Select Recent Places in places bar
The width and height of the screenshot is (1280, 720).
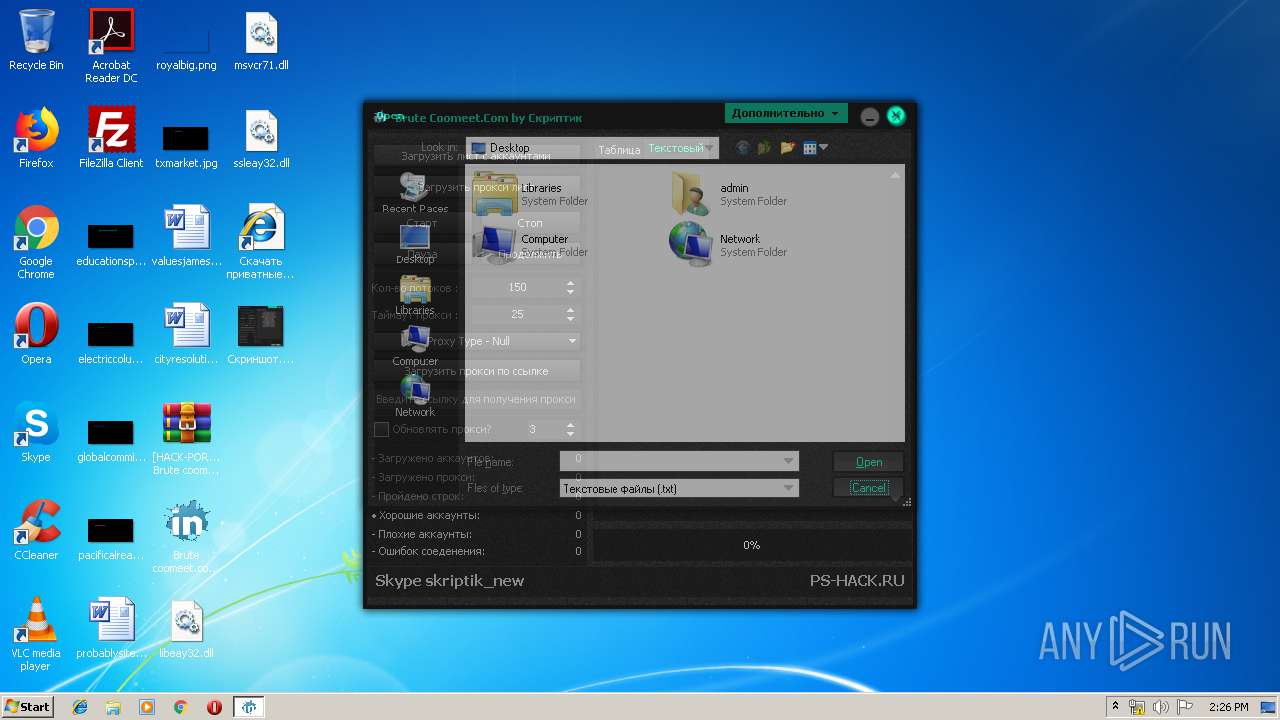(x=415, y=192)
